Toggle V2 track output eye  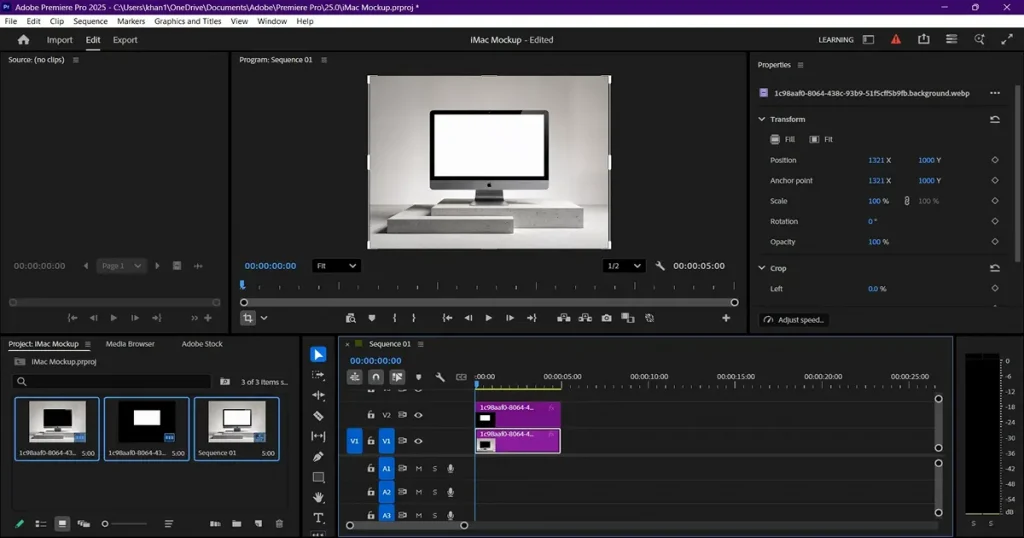[418, 415]
